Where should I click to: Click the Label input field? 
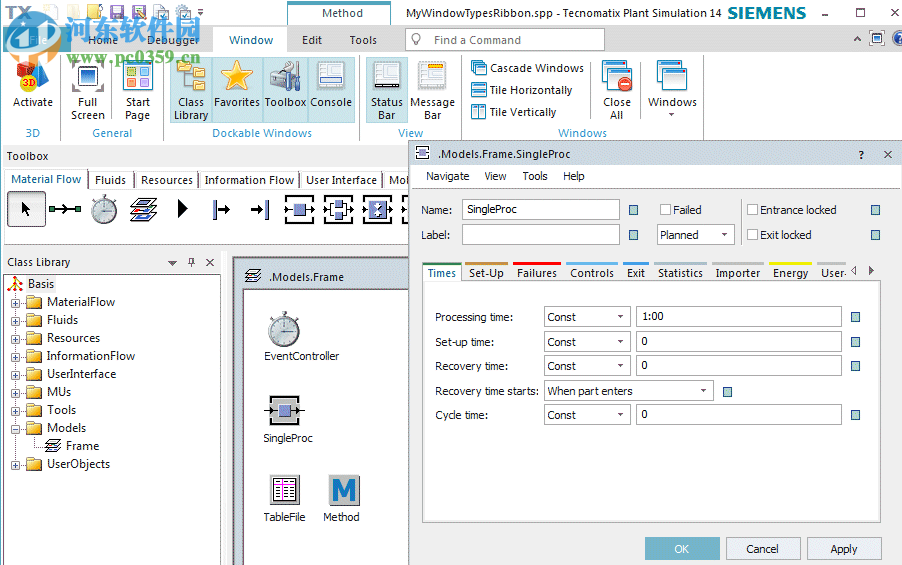click(540, 234)
